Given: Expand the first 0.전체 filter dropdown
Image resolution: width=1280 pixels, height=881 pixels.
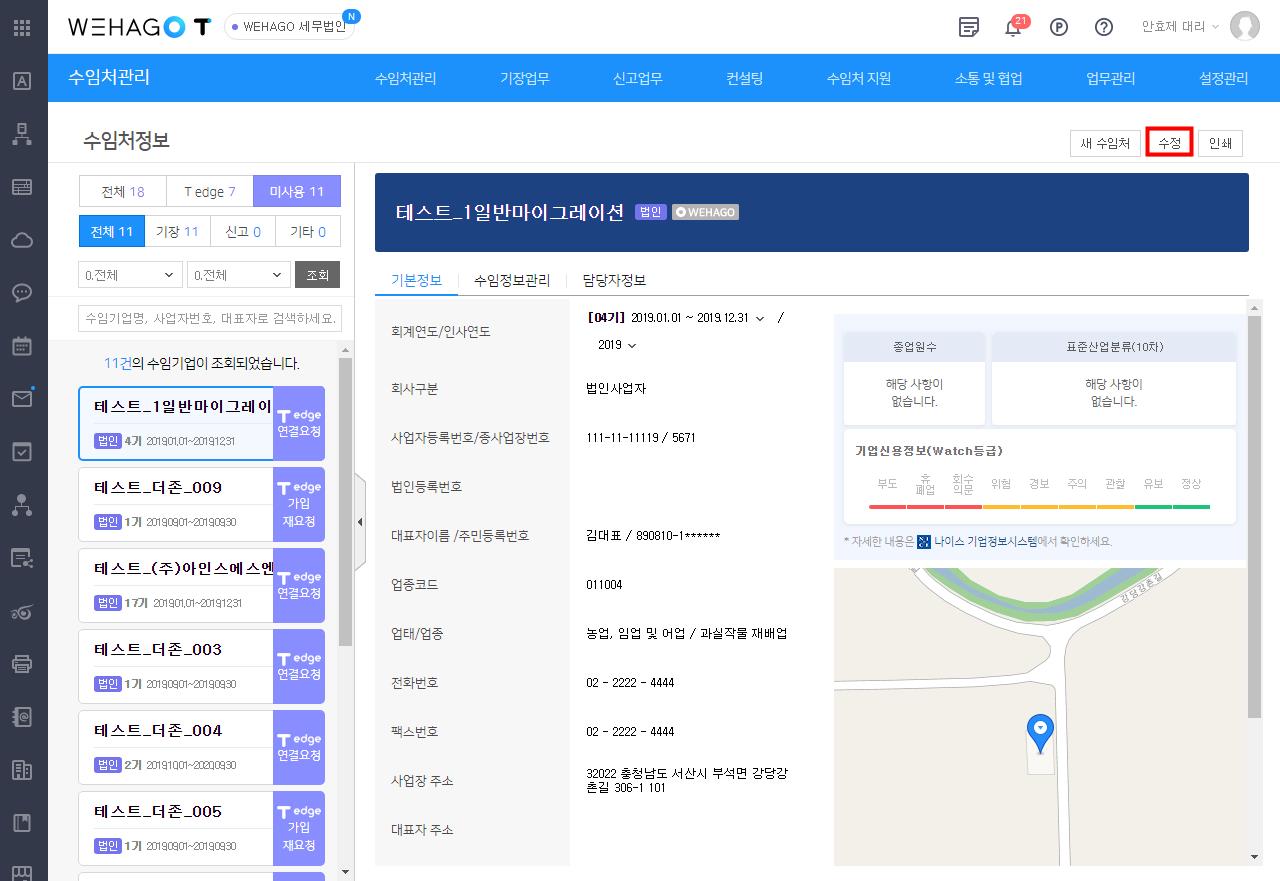Looking at the screenshot, I should coord(130,275).
